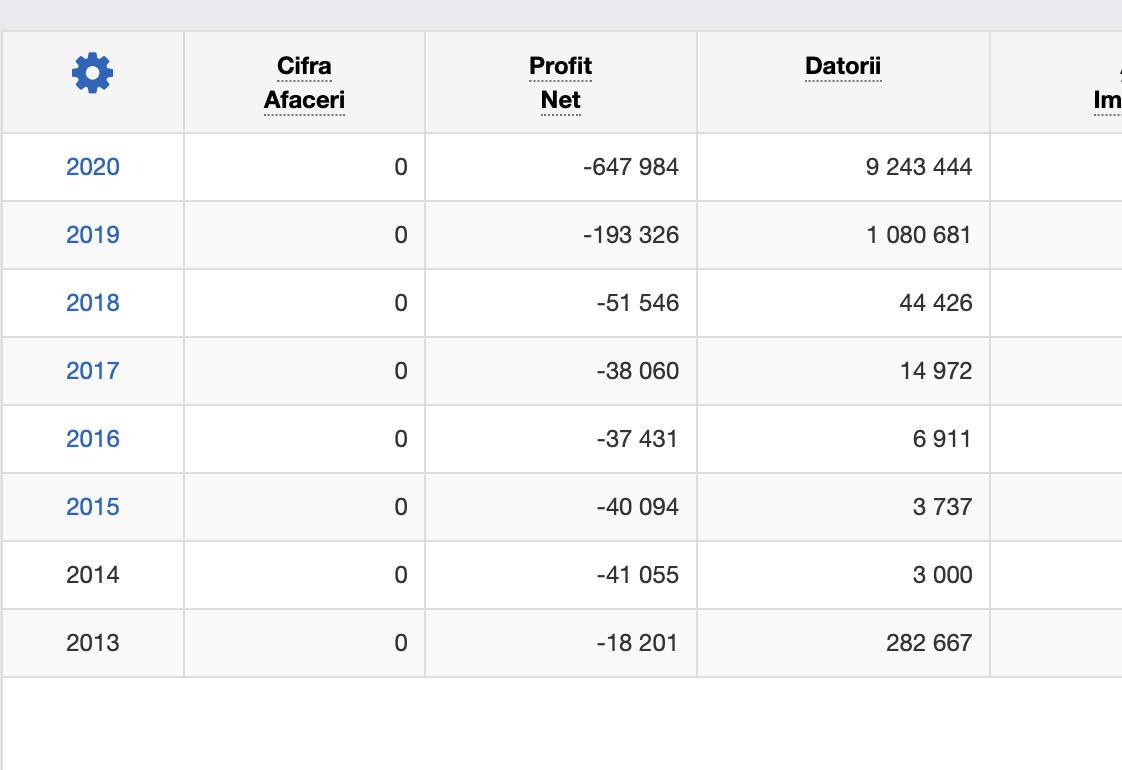Click the debt value 44 426
The image size is (1122, 770).
935,303
